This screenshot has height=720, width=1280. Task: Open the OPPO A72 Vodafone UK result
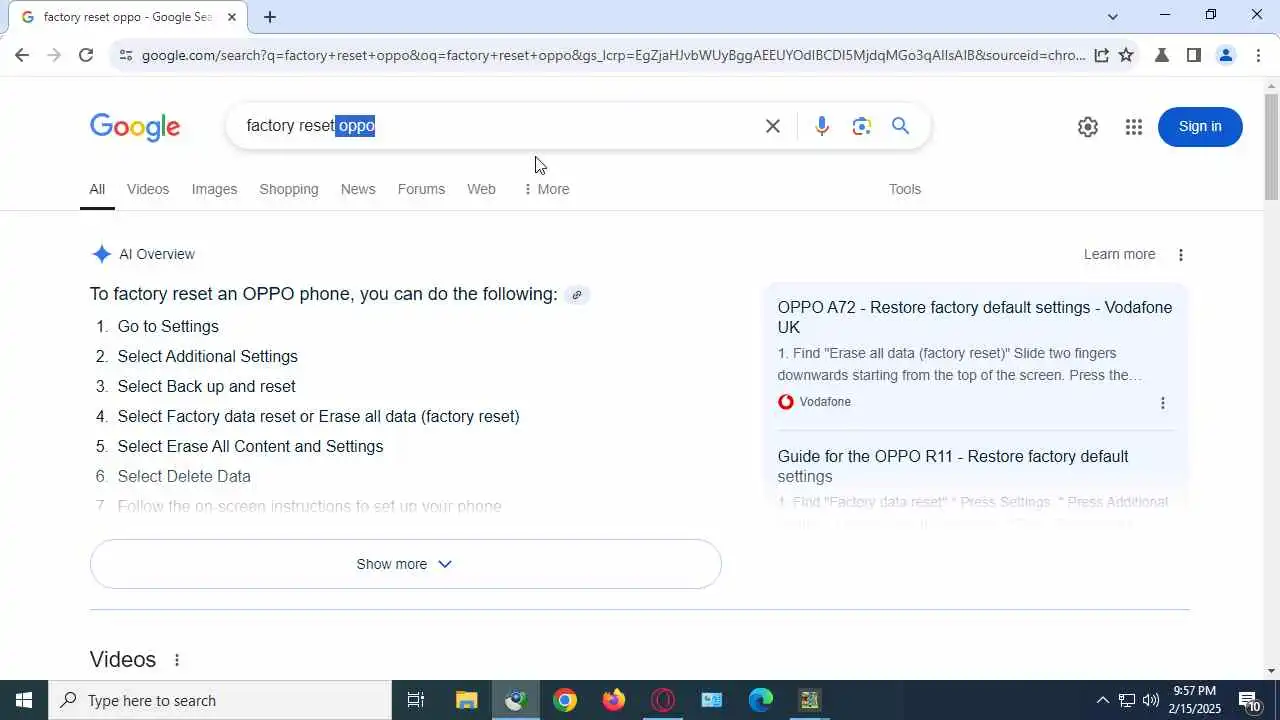[975, 318]
